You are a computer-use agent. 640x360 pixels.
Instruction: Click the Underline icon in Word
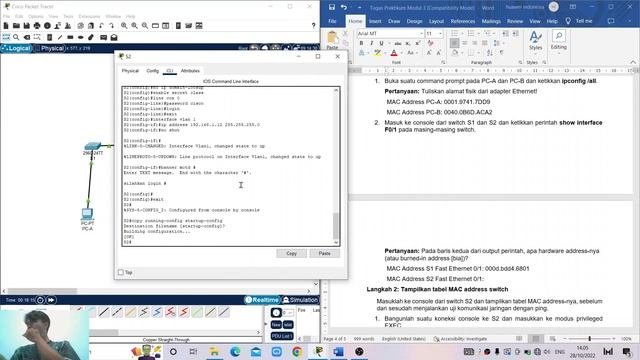click(381, 43)
